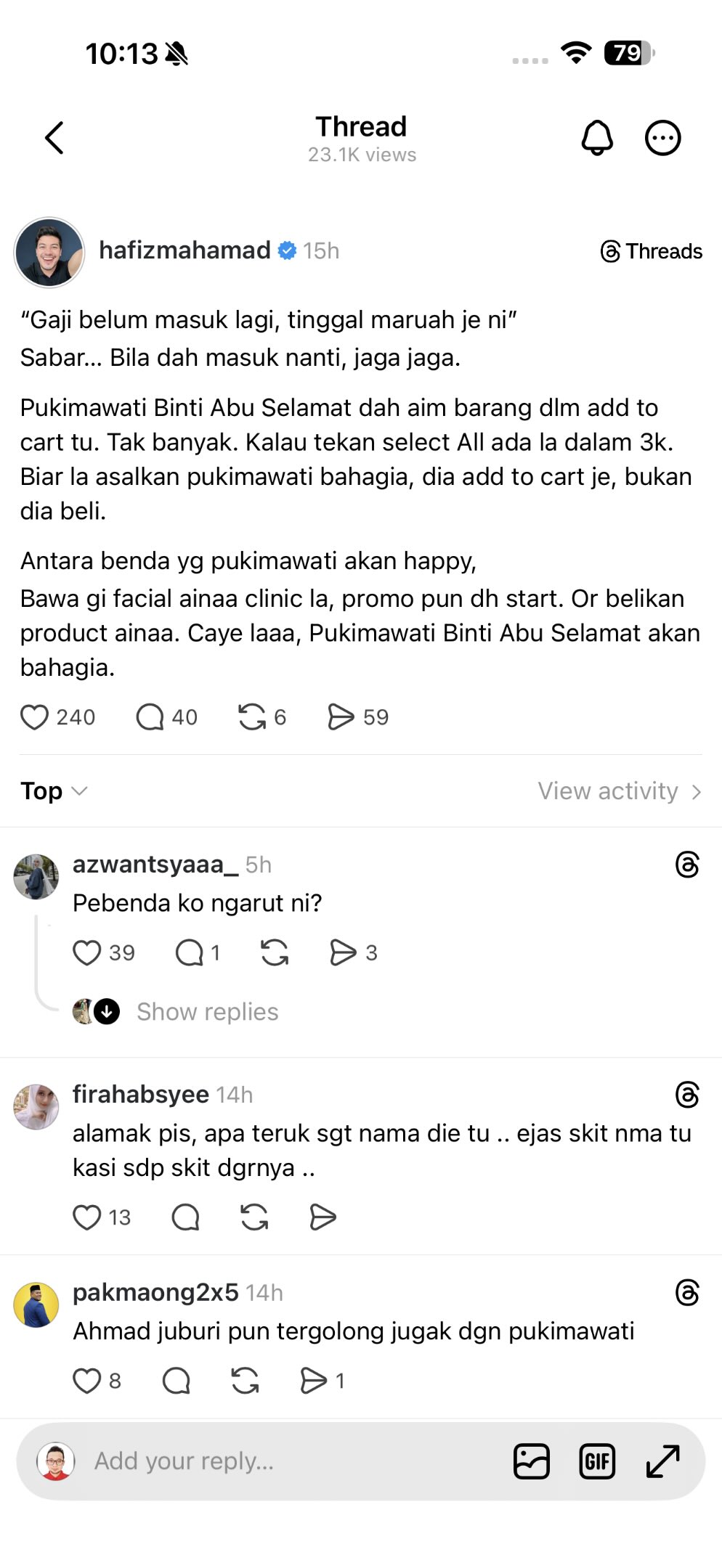Open View activity

[620, 791]
